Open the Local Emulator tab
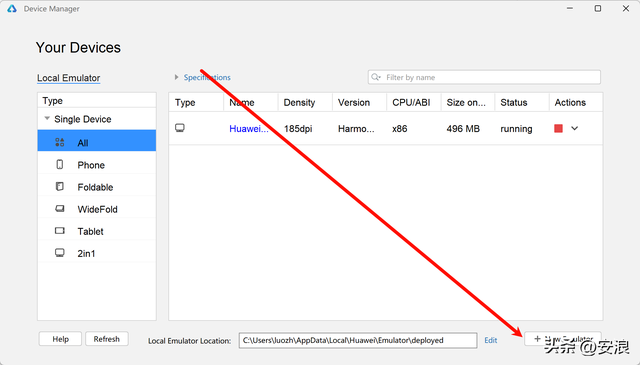This screenshot has height=365, width=640. [69, 78]
